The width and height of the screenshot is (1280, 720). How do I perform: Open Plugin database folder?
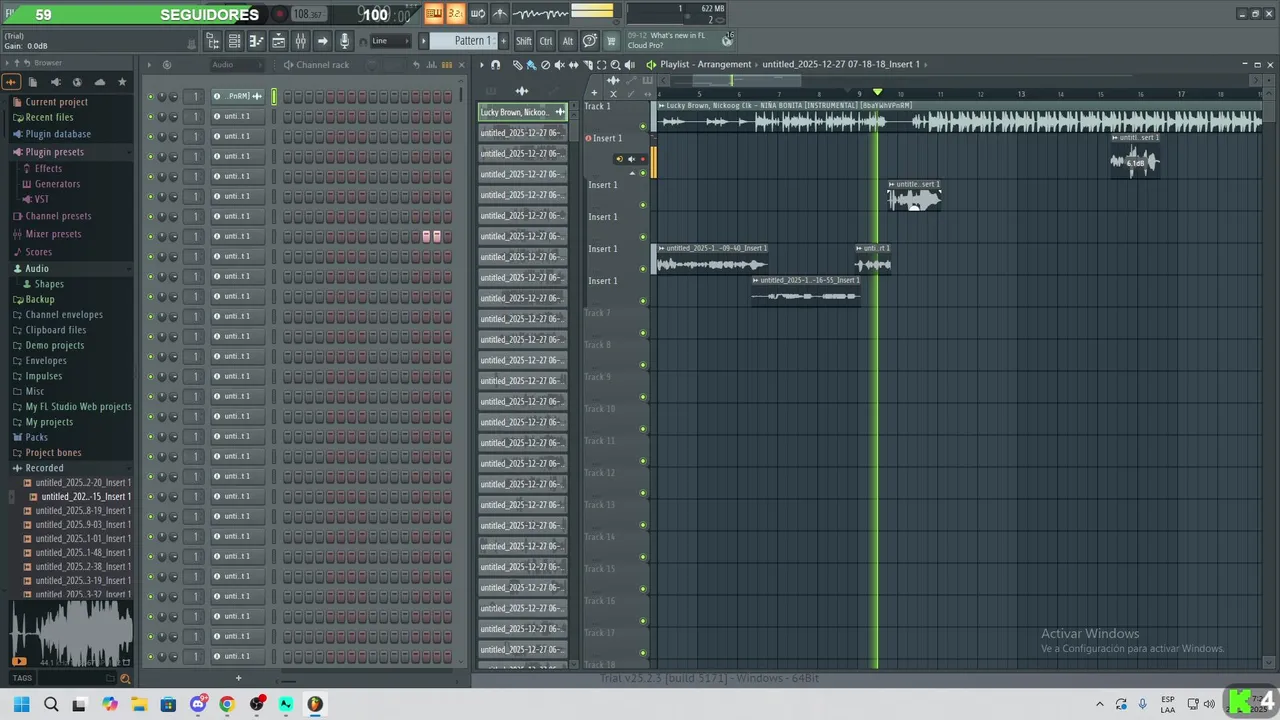[57, 134]
